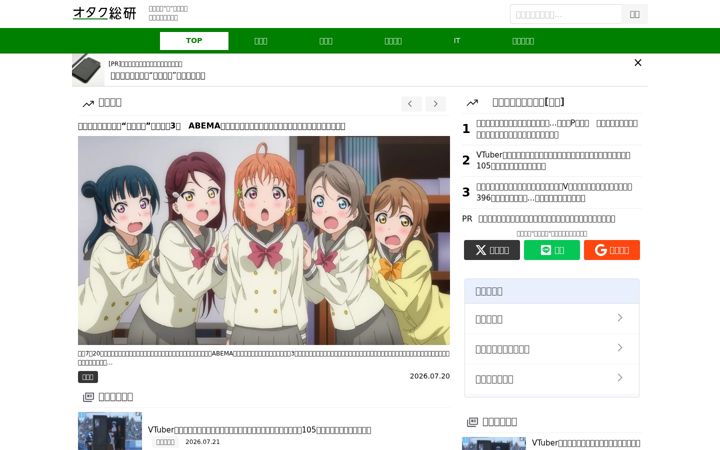This screenshot has height=450, width=720.
Task: Open lower-right sidebar VTuber article title
Action: 586,443
